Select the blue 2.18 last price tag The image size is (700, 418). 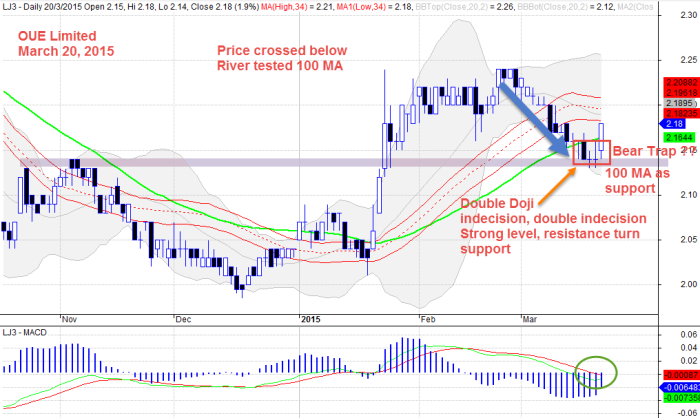click(673, 124)
